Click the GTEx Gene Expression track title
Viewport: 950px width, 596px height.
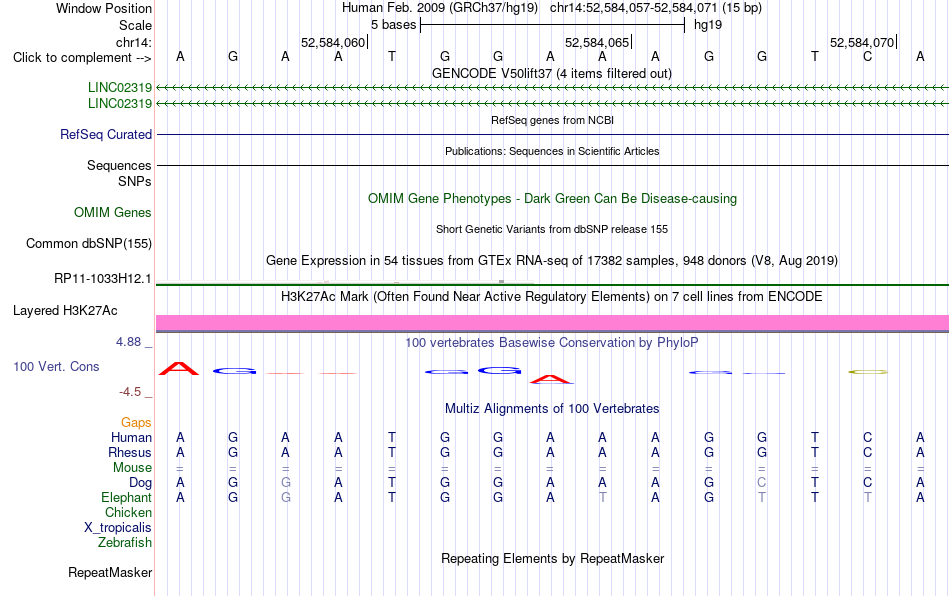click(x=552, y=260)
